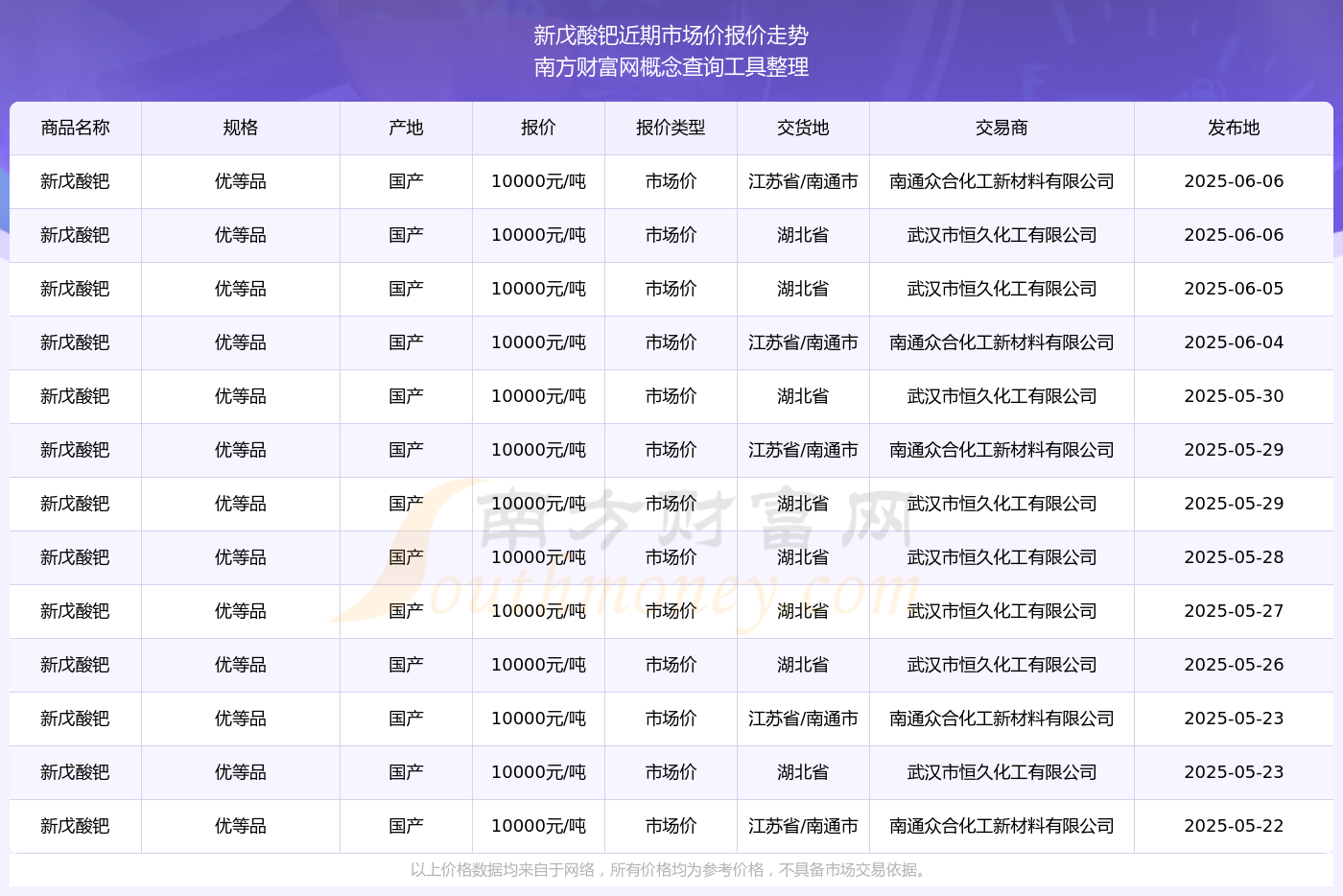Click the 报价 column header

click(538, 128)
